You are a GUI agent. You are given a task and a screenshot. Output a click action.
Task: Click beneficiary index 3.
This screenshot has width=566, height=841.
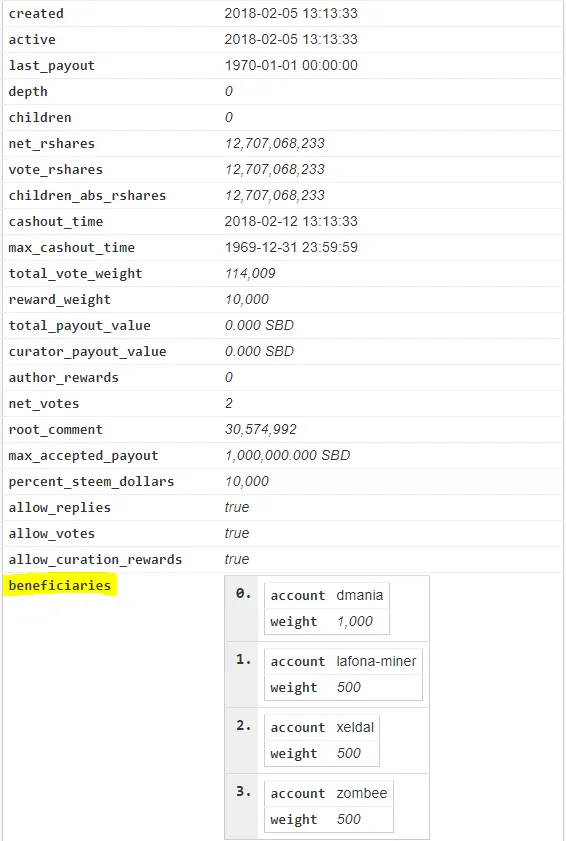[x=243, y=792]
